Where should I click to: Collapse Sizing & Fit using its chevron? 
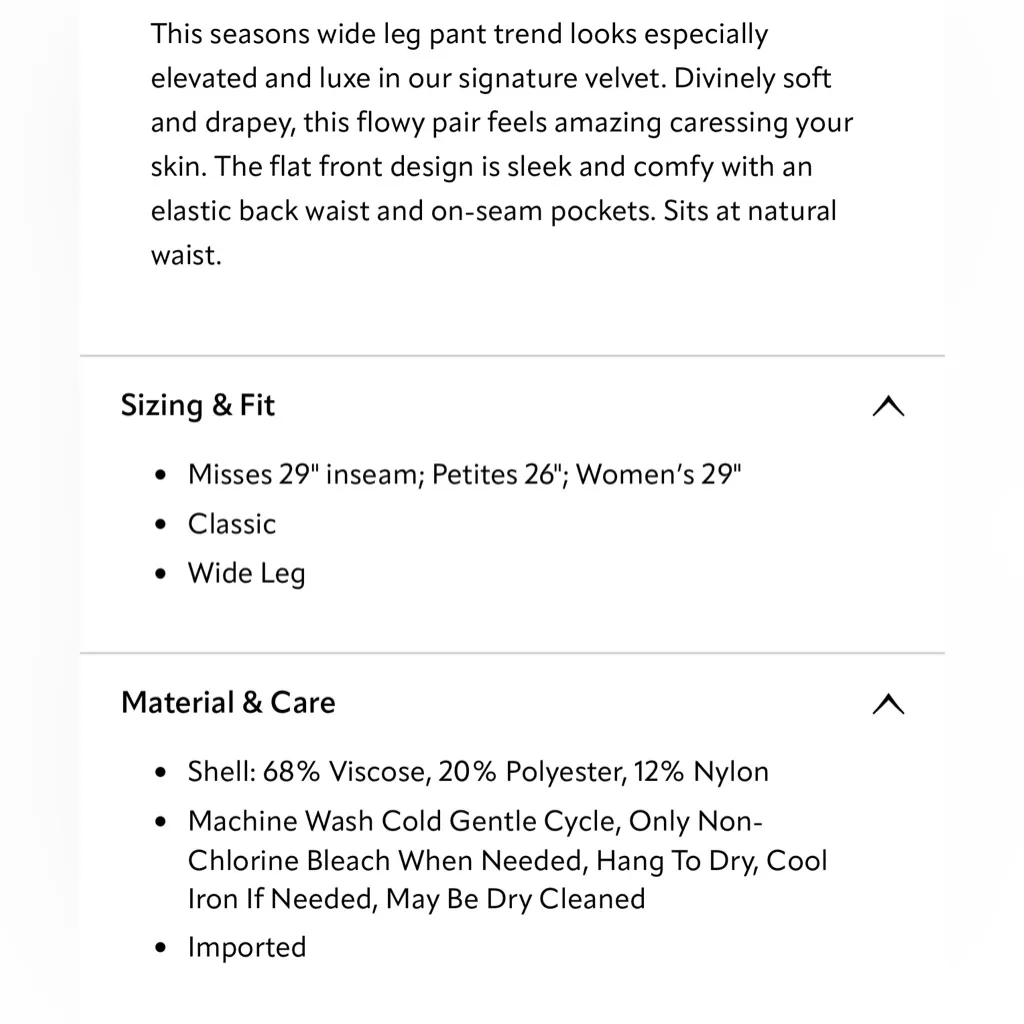[888, 406]
